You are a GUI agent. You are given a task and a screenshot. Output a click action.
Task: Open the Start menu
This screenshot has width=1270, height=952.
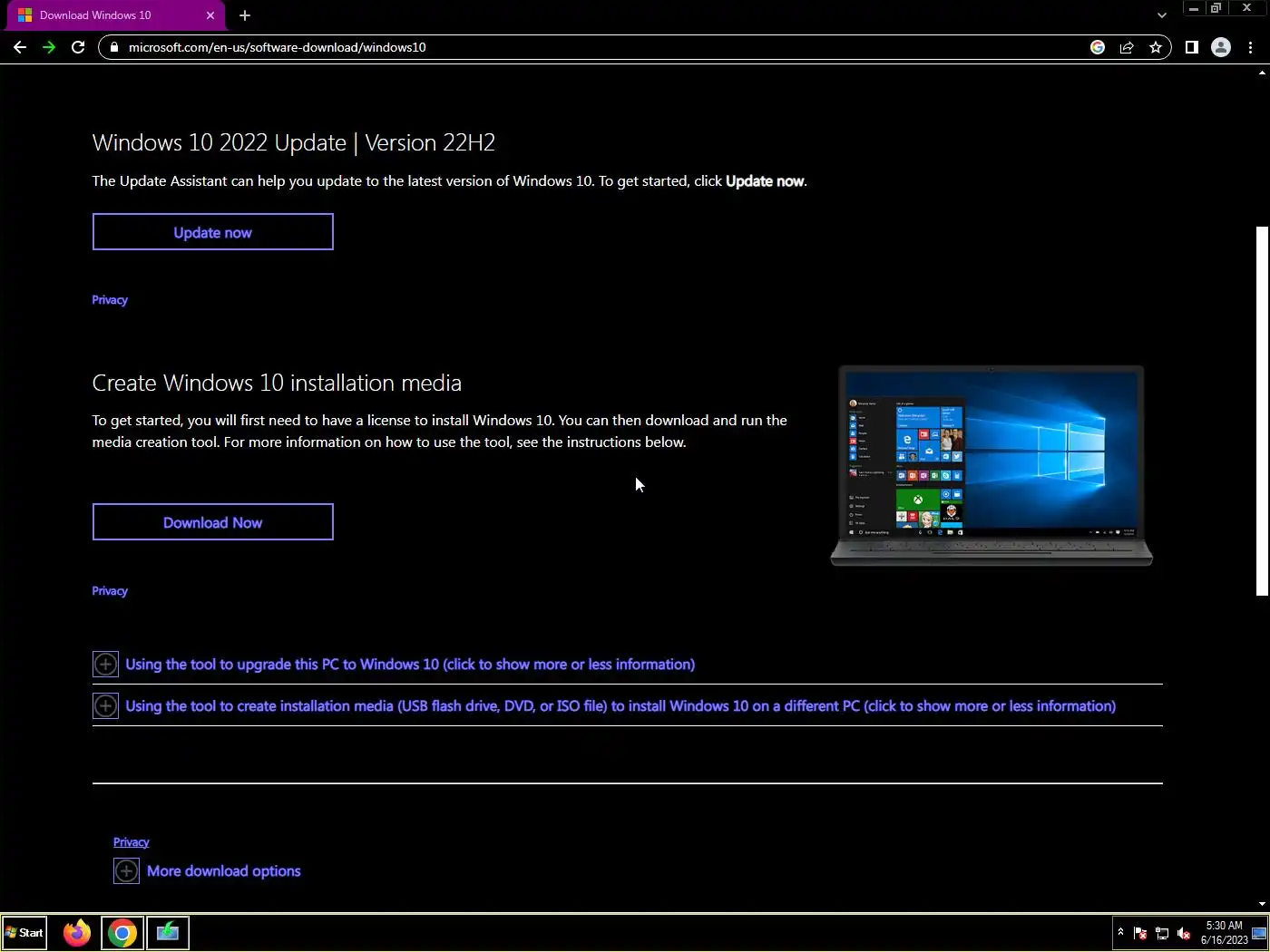pos(24,933)
